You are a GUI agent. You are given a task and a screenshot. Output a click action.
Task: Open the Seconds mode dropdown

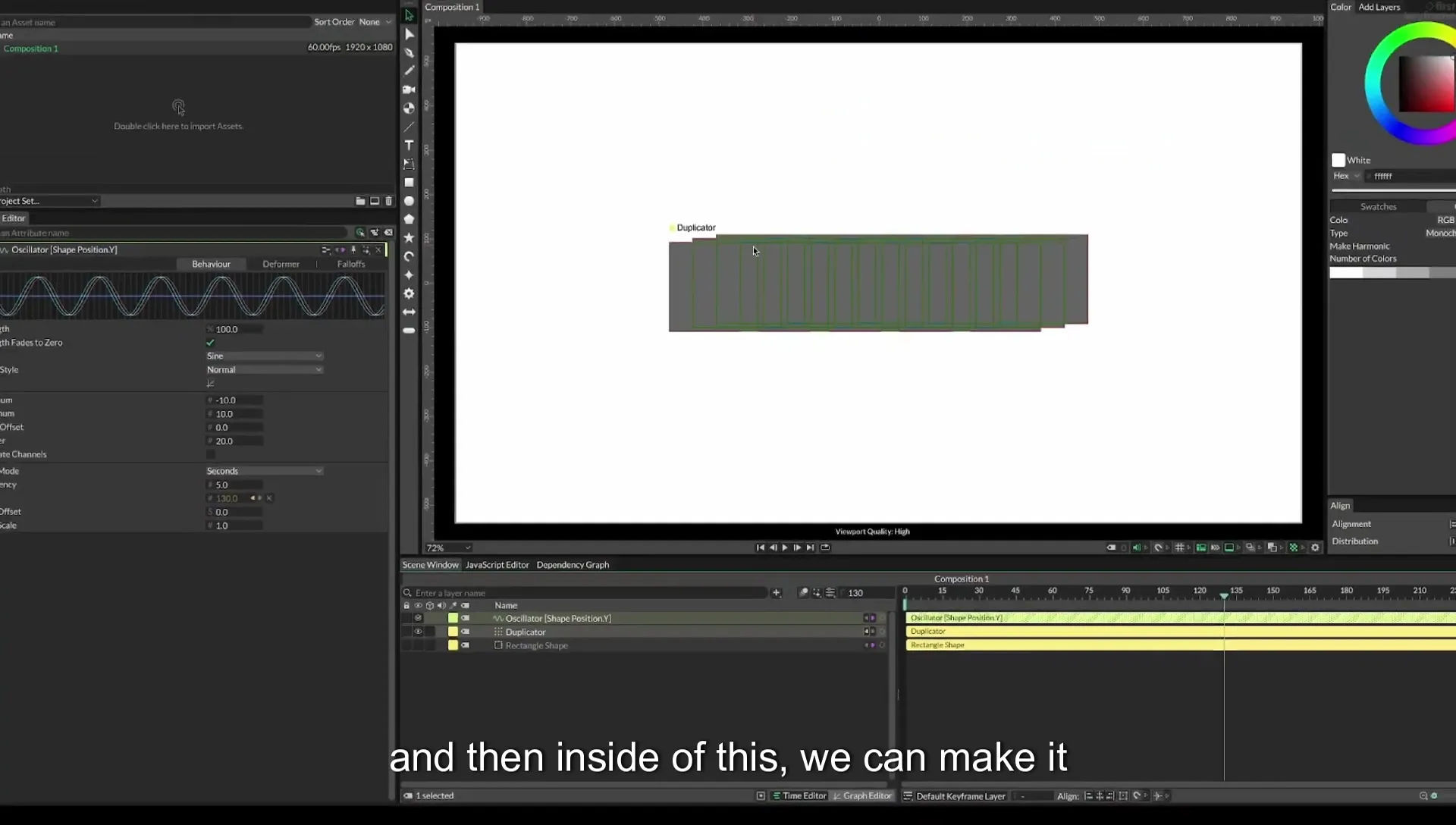click(x=264, y=471)
